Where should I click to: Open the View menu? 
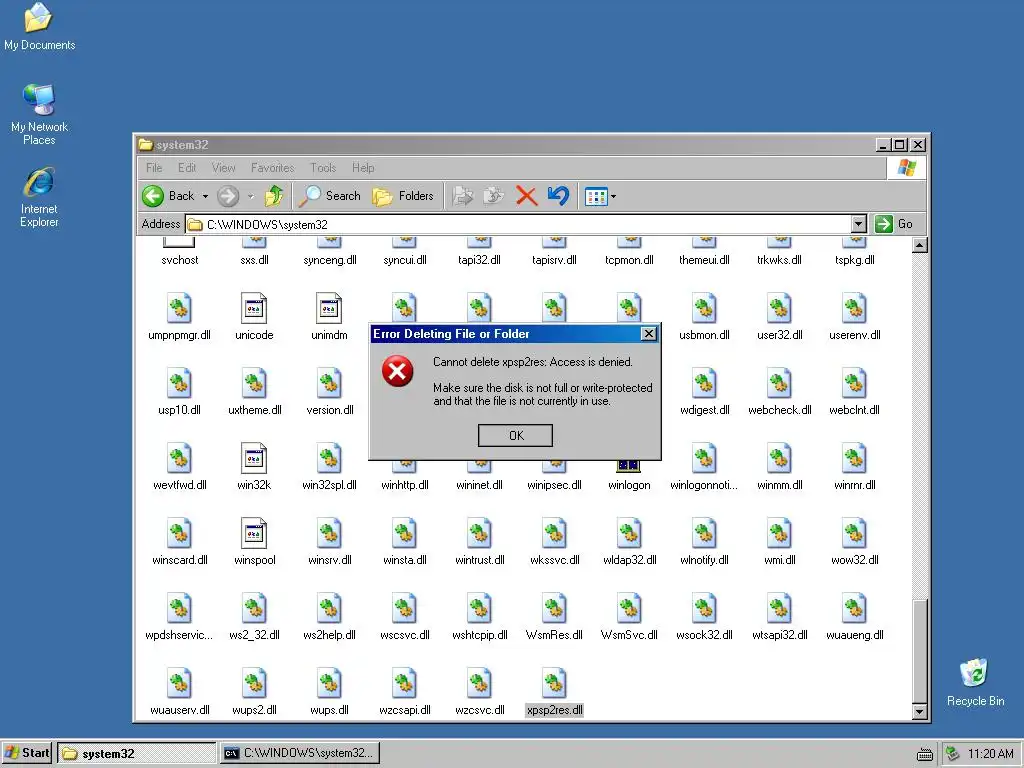(223, 168)
